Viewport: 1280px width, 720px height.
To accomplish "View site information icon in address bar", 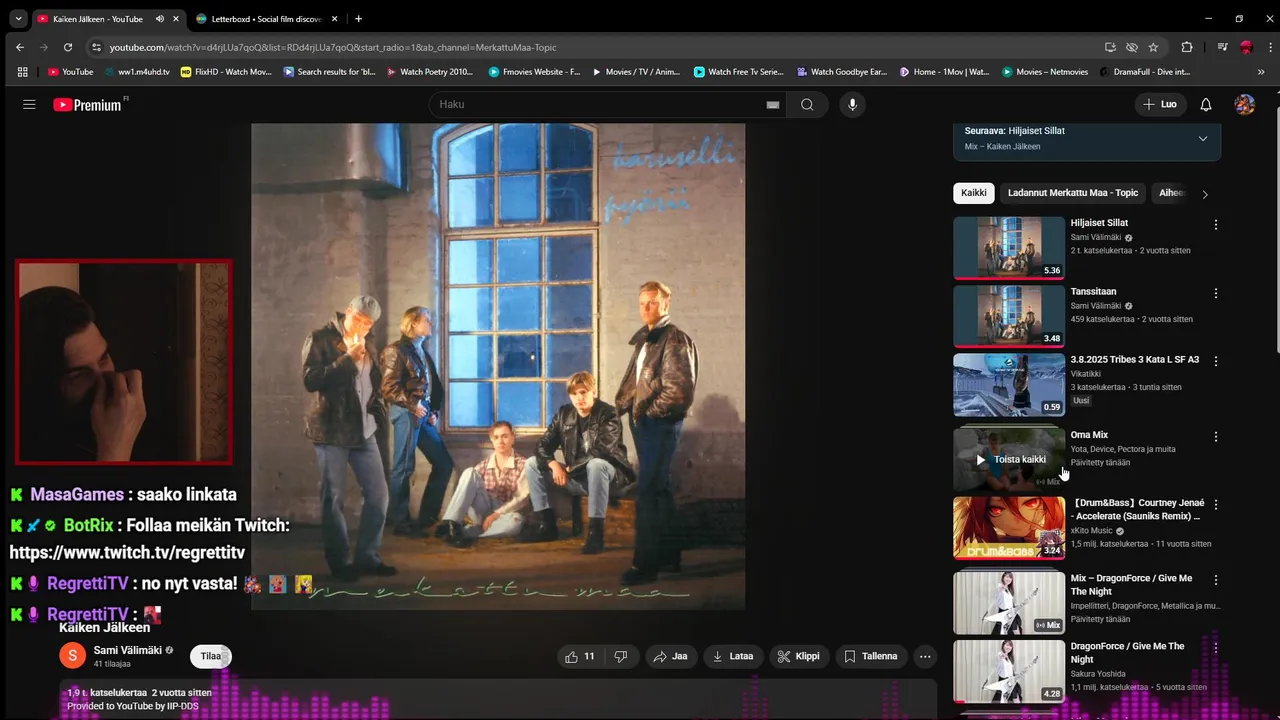I will point(96,47).
